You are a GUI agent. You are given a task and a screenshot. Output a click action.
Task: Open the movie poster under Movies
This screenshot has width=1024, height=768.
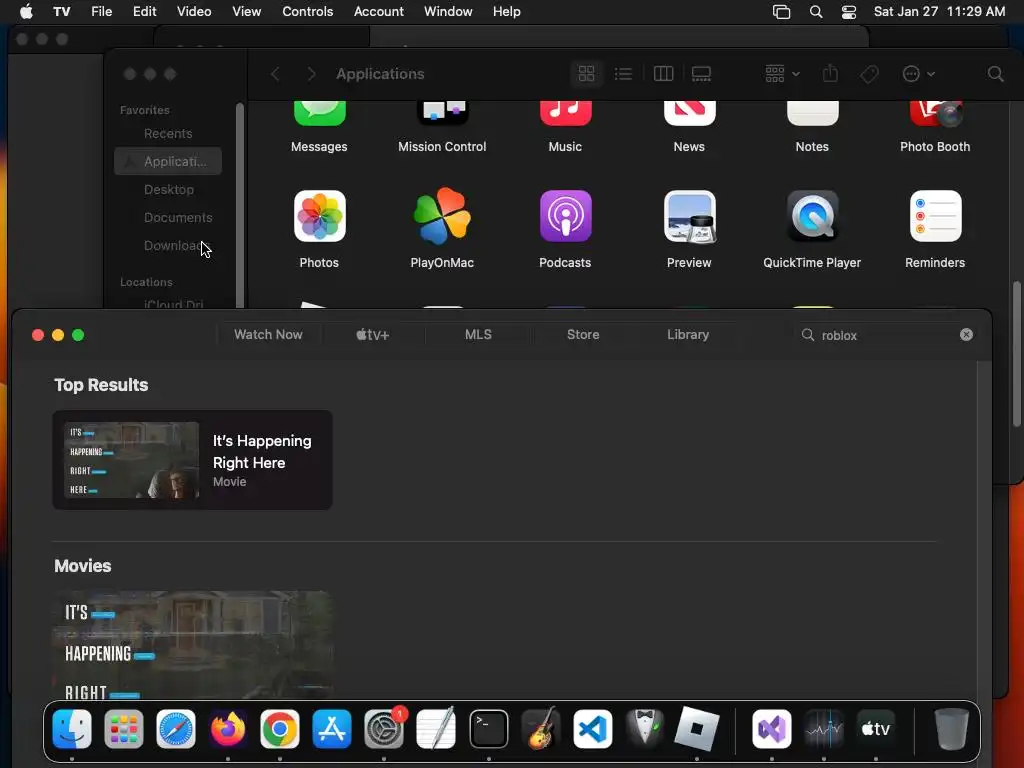192,644
